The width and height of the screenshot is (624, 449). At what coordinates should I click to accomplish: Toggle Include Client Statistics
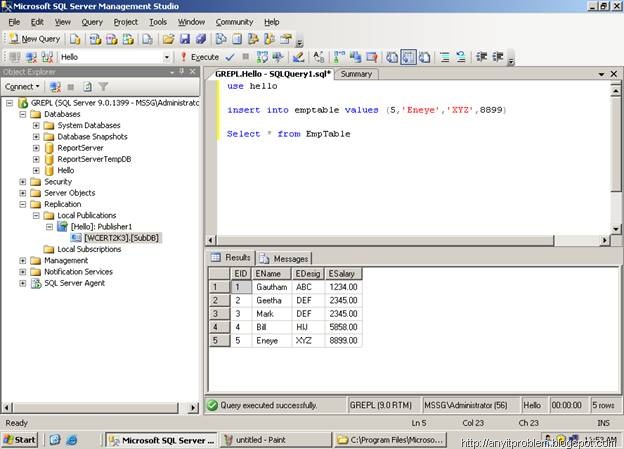coord(355,57)
